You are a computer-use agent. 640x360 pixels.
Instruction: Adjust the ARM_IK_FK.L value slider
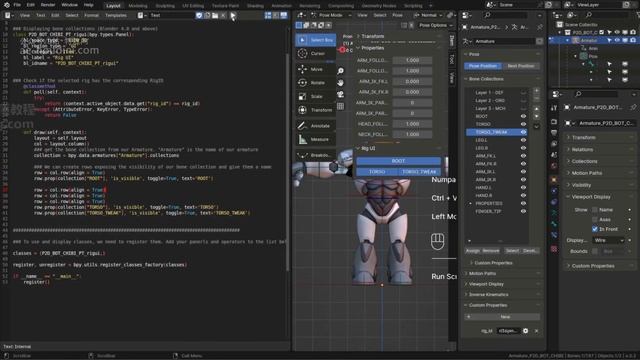click(x=412, y=81)
